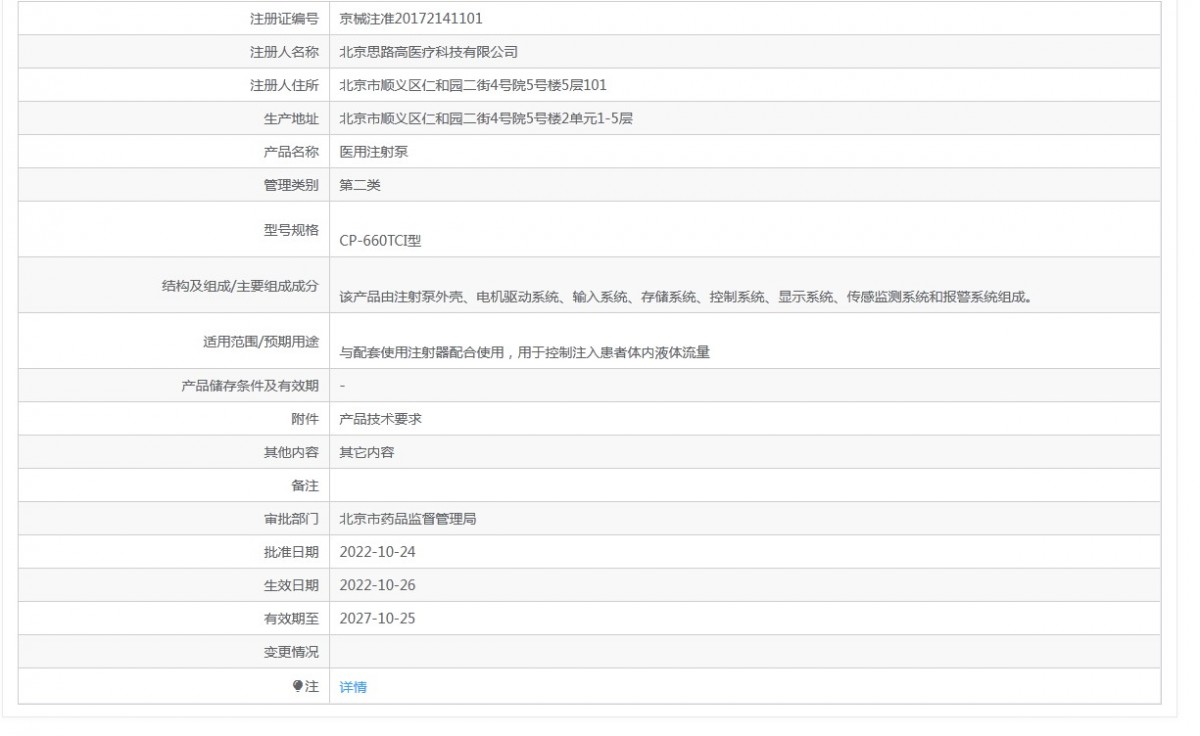This screenshot has height=736, width=1200.
Task: Click the 结构及组成/主要组成成分 label
Action: tap(240, 285)
